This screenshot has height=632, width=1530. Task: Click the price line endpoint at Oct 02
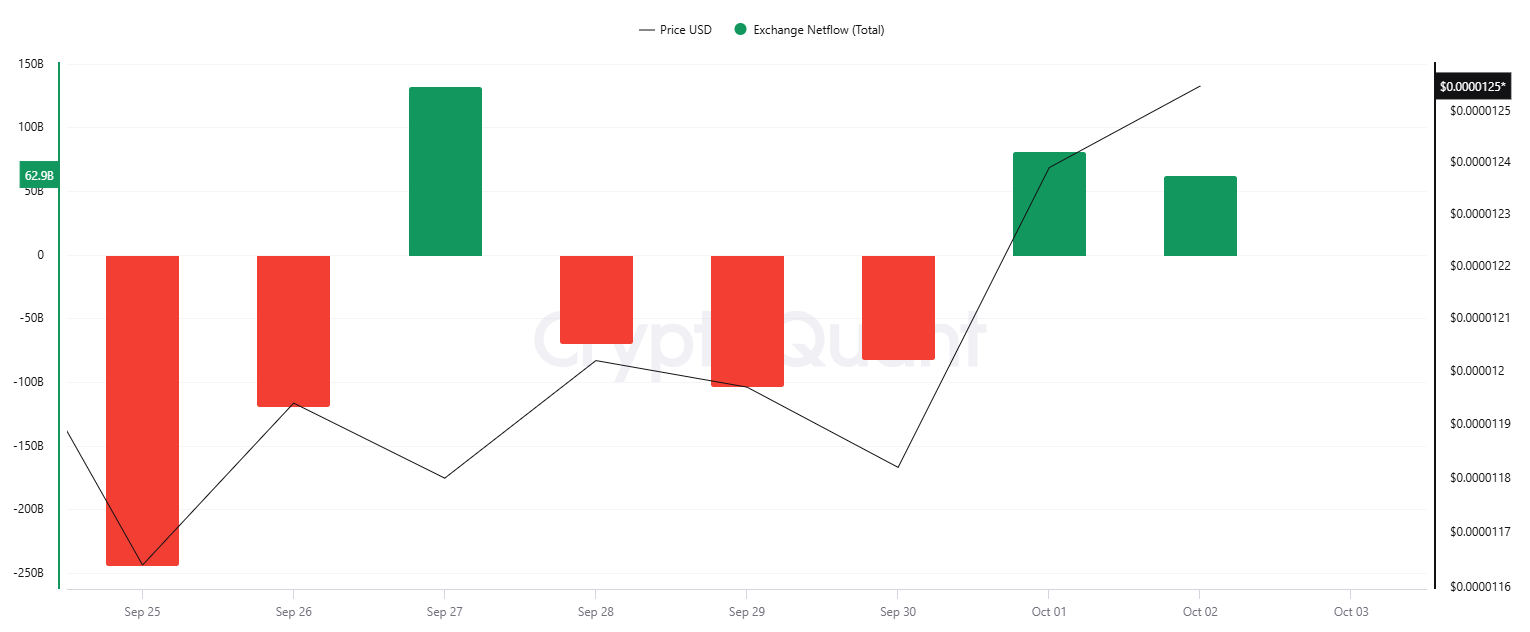(1200, 86)
